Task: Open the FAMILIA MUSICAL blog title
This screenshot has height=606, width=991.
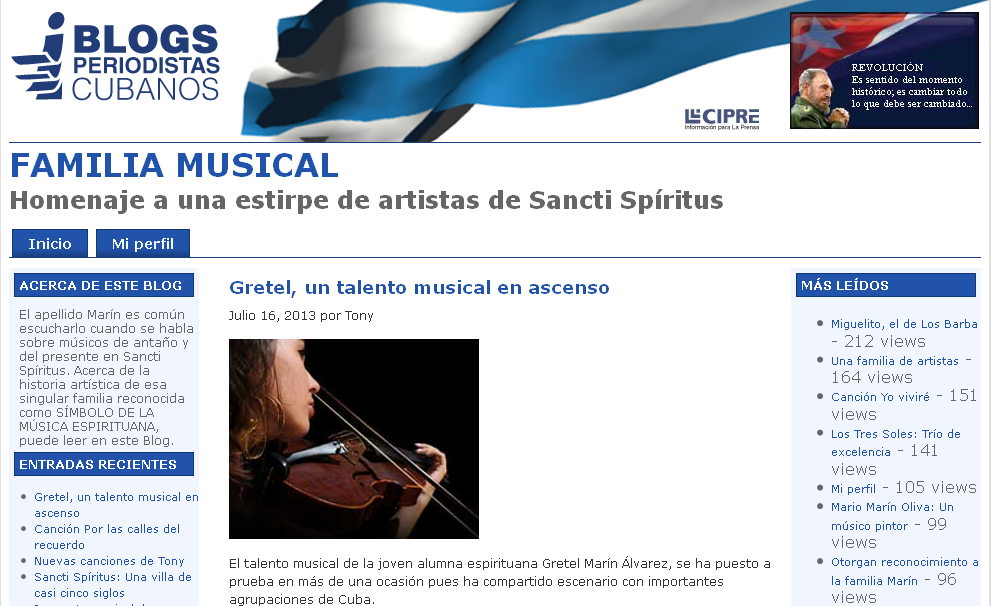Action: (x=174, y=166)
